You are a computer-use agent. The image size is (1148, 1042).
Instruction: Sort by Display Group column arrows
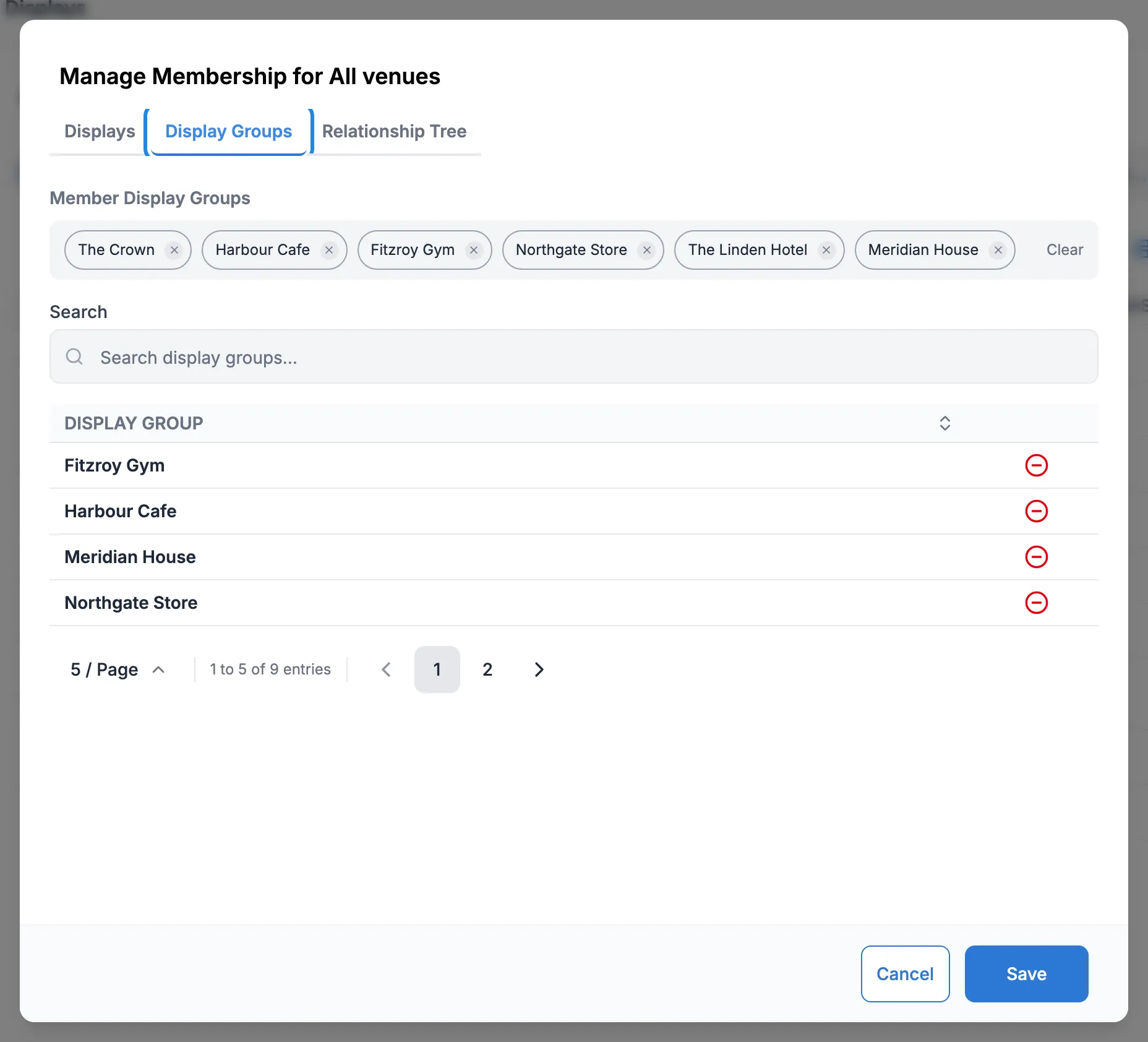[945, 423]
